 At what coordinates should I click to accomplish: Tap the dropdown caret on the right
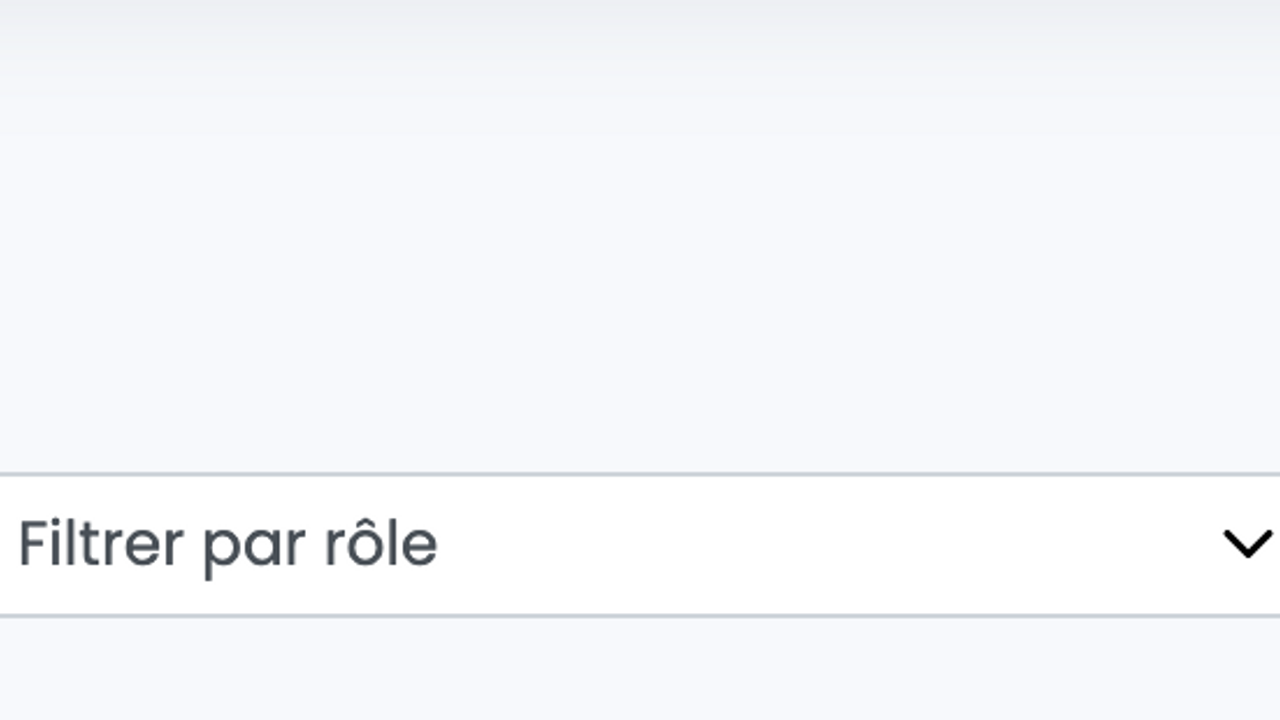1247,544
